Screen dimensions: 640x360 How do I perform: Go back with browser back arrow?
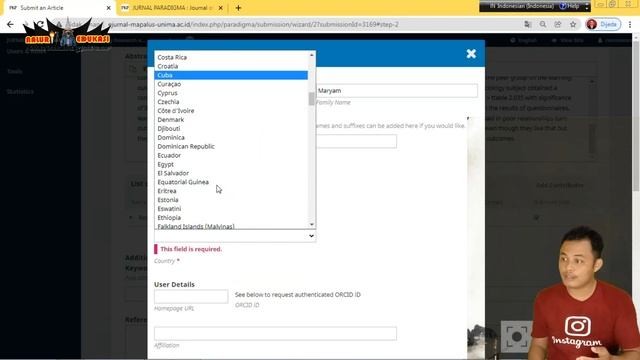10,24
